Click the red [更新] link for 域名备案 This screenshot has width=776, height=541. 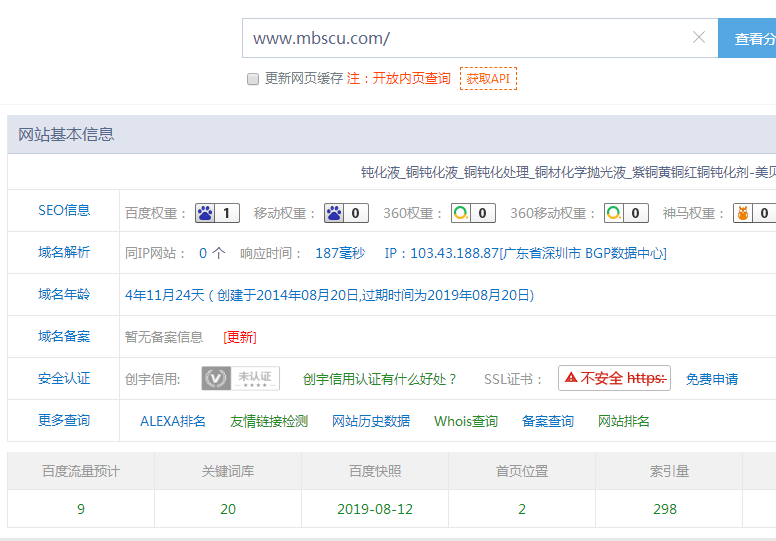click(240, 338)
